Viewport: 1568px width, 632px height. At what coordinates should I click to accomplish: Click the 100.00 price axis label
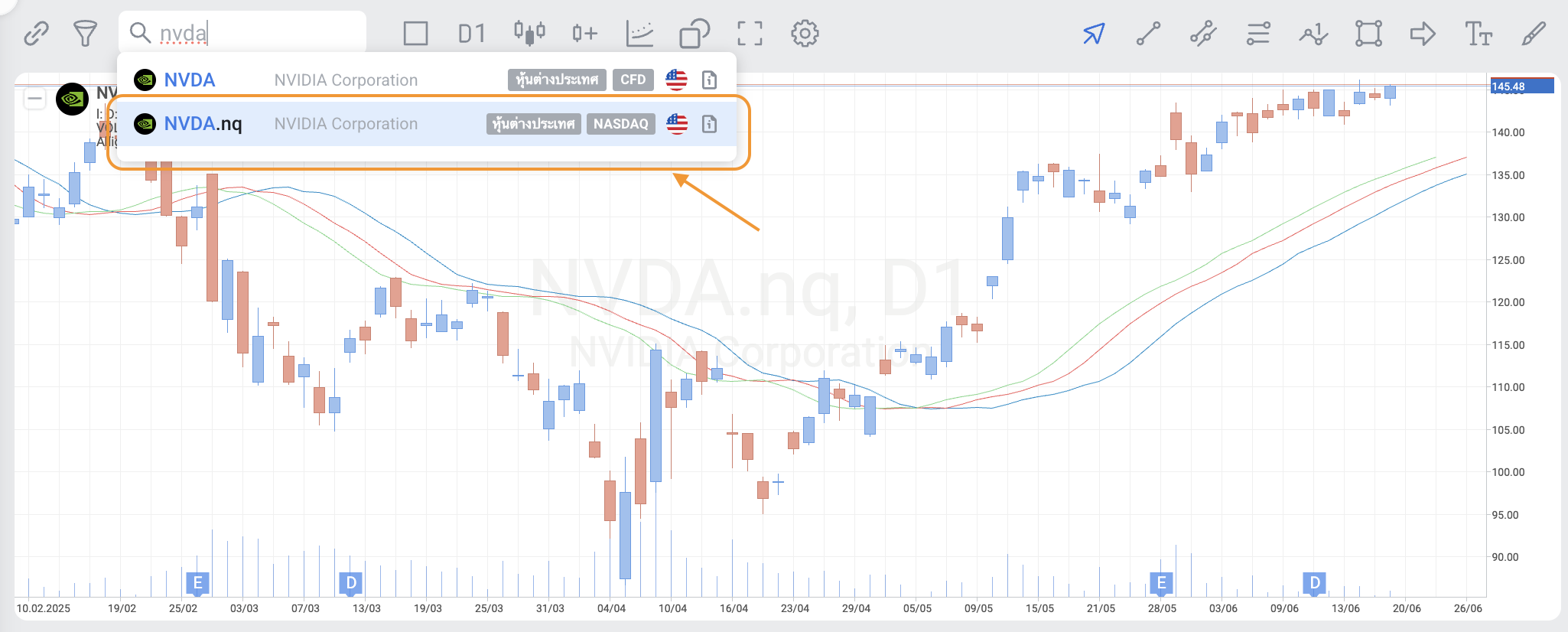1508,472
